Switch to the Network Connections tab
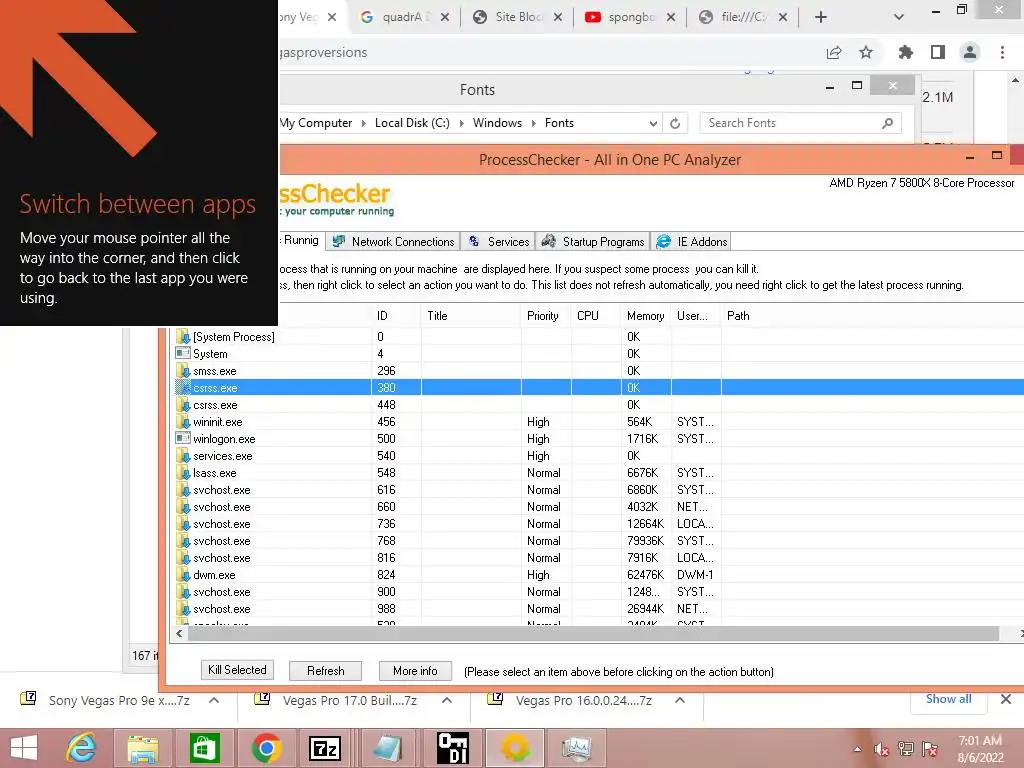Image resolution: width=1024 pixels, height=768 pixels. (x=393, y=242)
